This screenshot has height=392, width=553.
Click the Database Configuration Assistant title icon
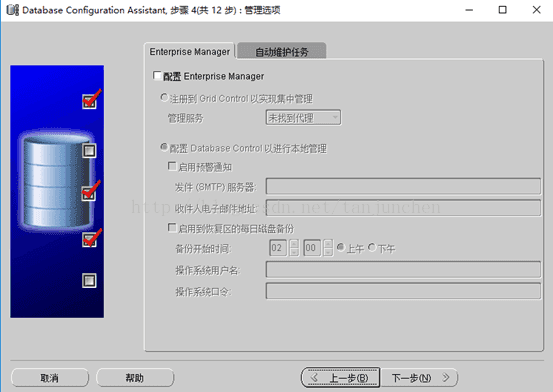coord(12,10)
